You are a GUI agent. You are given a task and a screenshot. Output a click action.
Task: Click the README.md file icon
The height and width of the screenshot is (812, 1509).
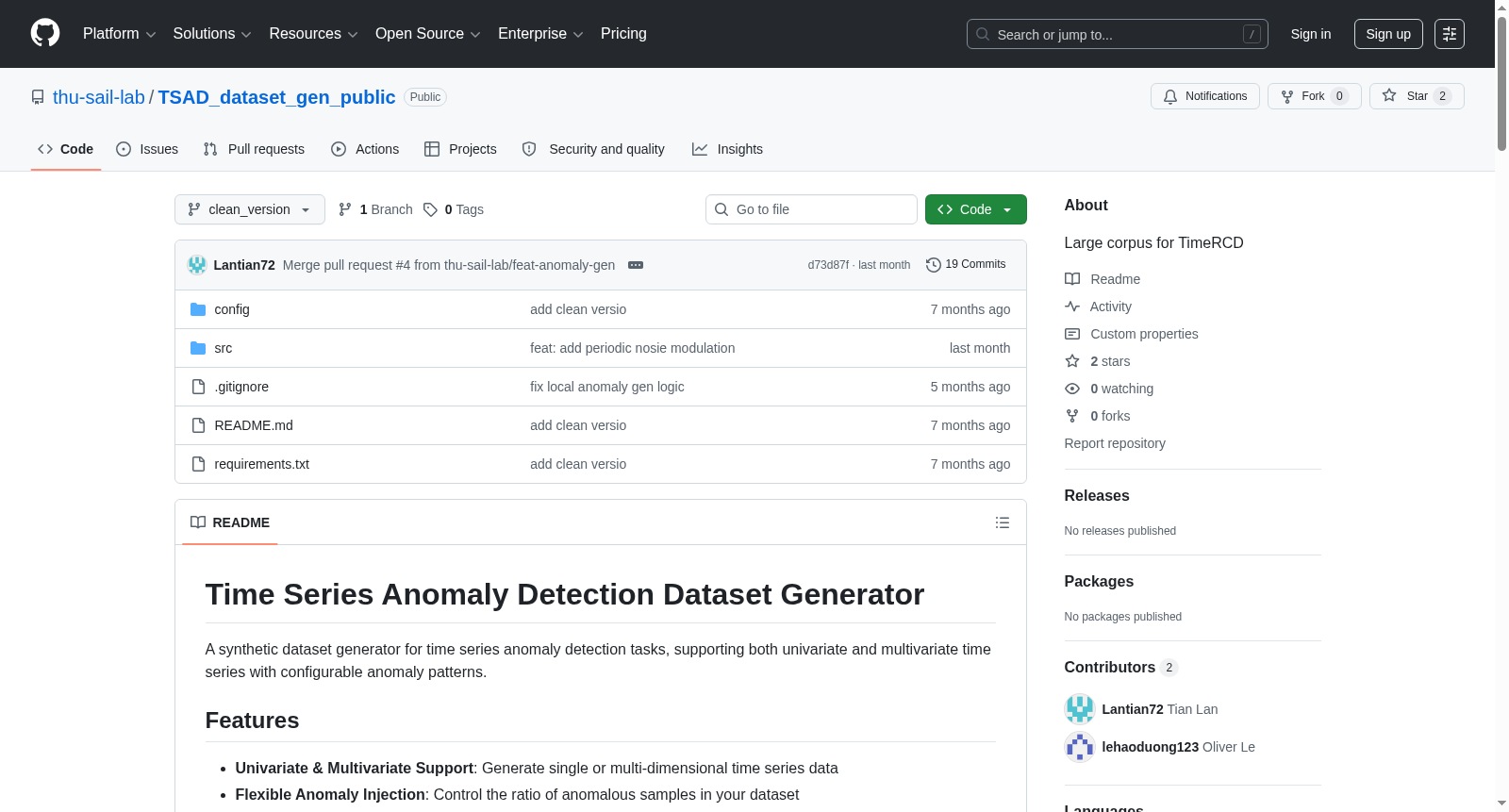198,425
